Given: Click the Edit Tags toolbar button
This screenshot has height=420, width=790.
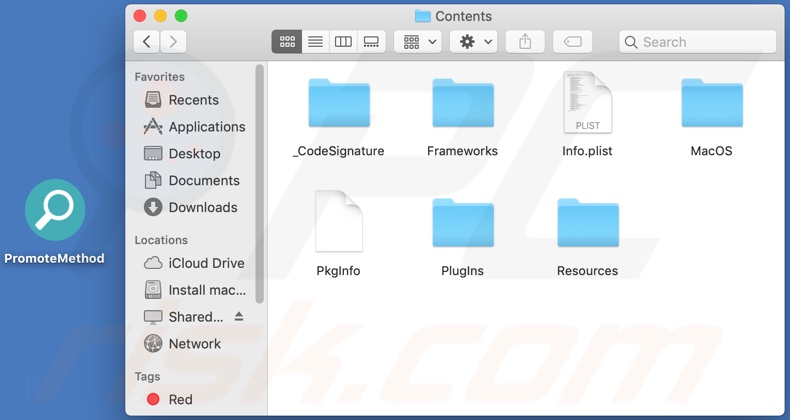Looking at the screenshot, I should click(x=572, y=42).
